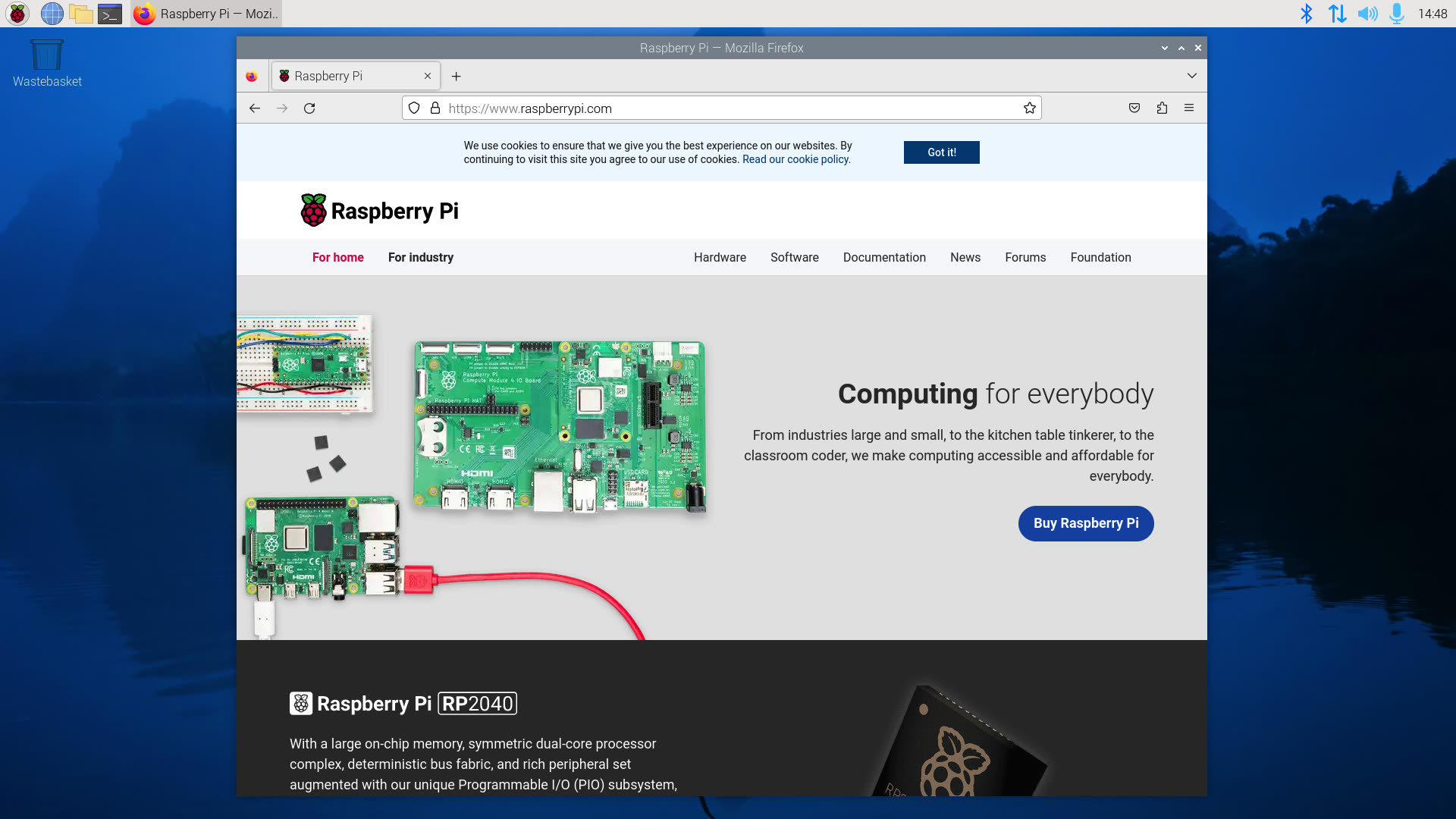The height and width of the screenshot is (819, 1456).
Task: Bookmark this page with the star icon
Action: pyautogui.click(x=1029, y=108)
